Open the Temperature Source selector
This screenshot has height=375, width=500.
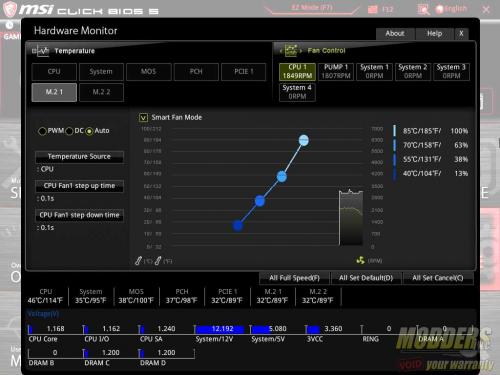(79, 157)
